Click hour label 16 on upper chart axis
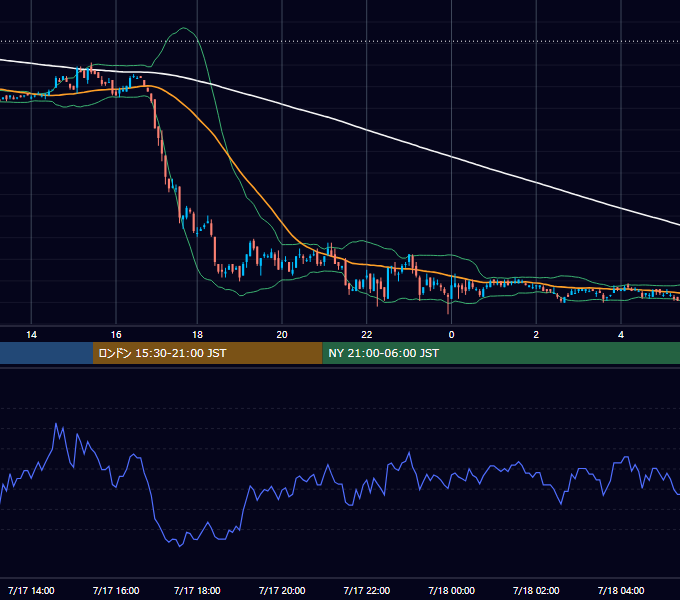Screen dimensions: 680x600 tap(116, 335)
